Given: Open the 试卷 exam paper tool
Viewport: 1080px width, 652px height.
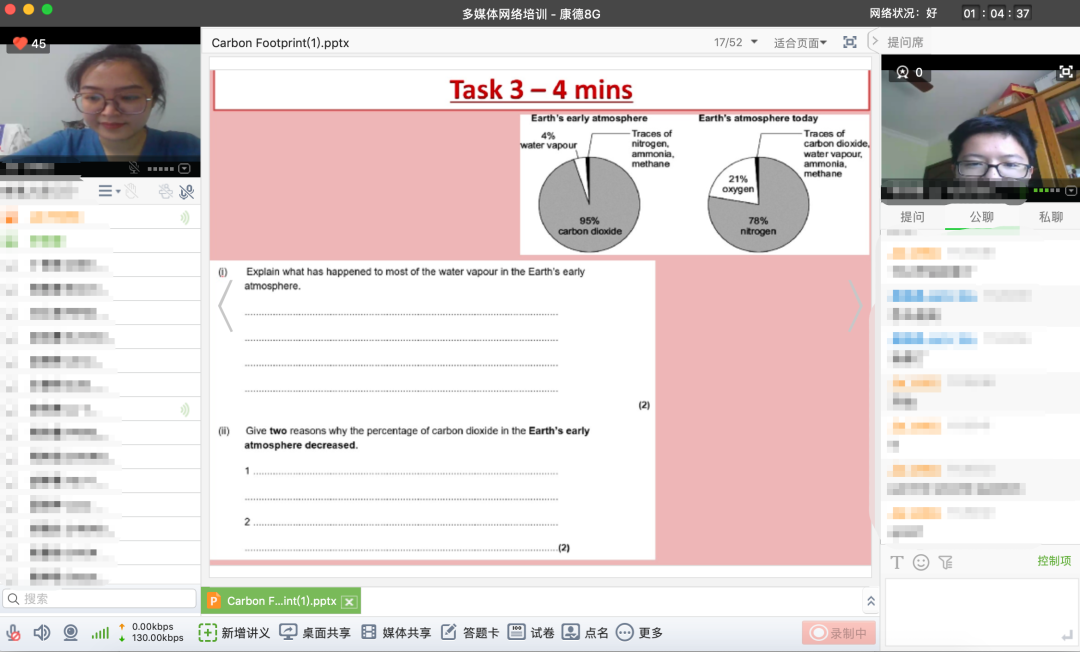Looking at the screenshot, I should (531, 633).
